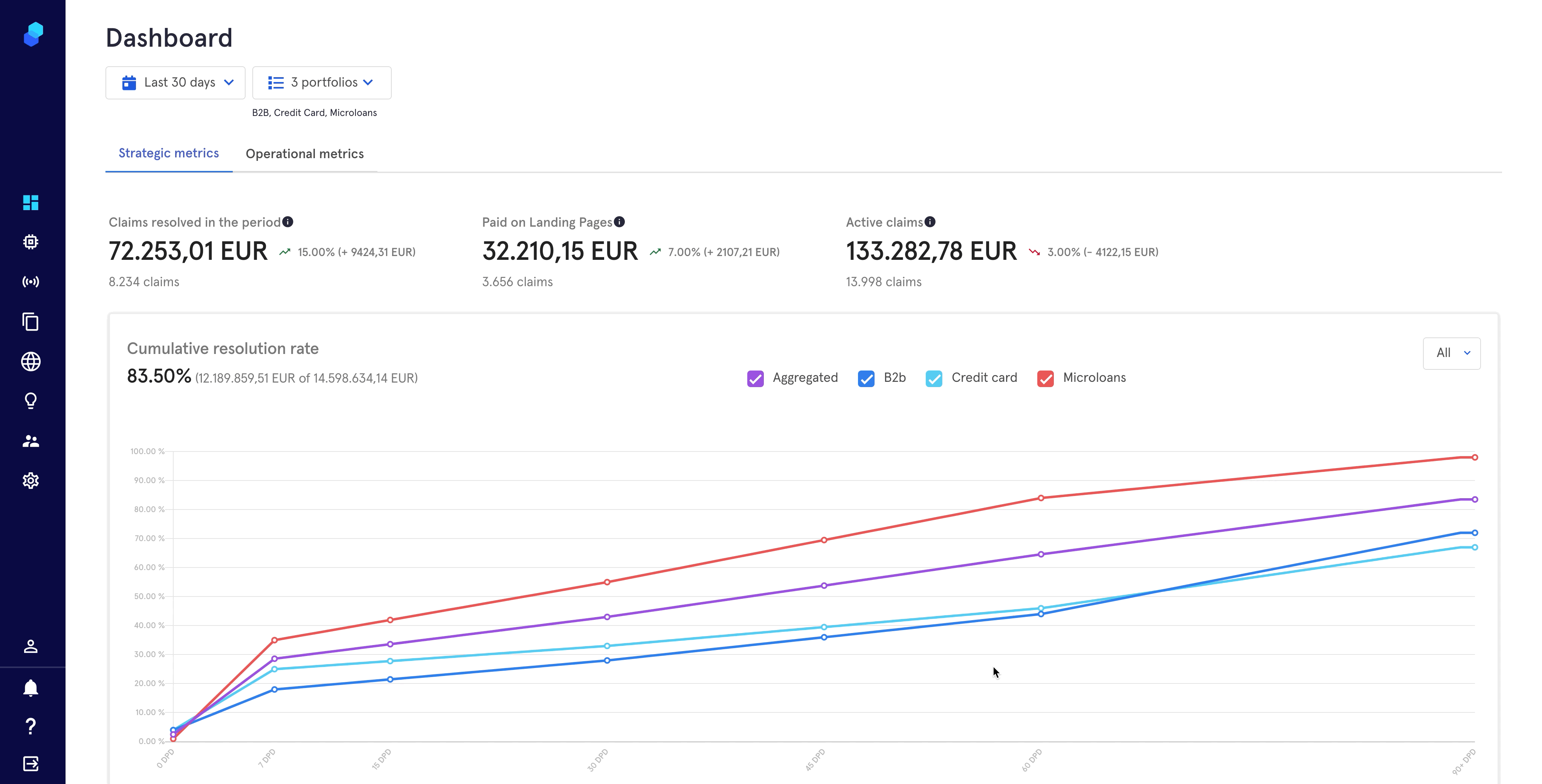This screenshot has height=784, width=1542.
Task: Open the lightbulb insights icon
Action: 31,400
